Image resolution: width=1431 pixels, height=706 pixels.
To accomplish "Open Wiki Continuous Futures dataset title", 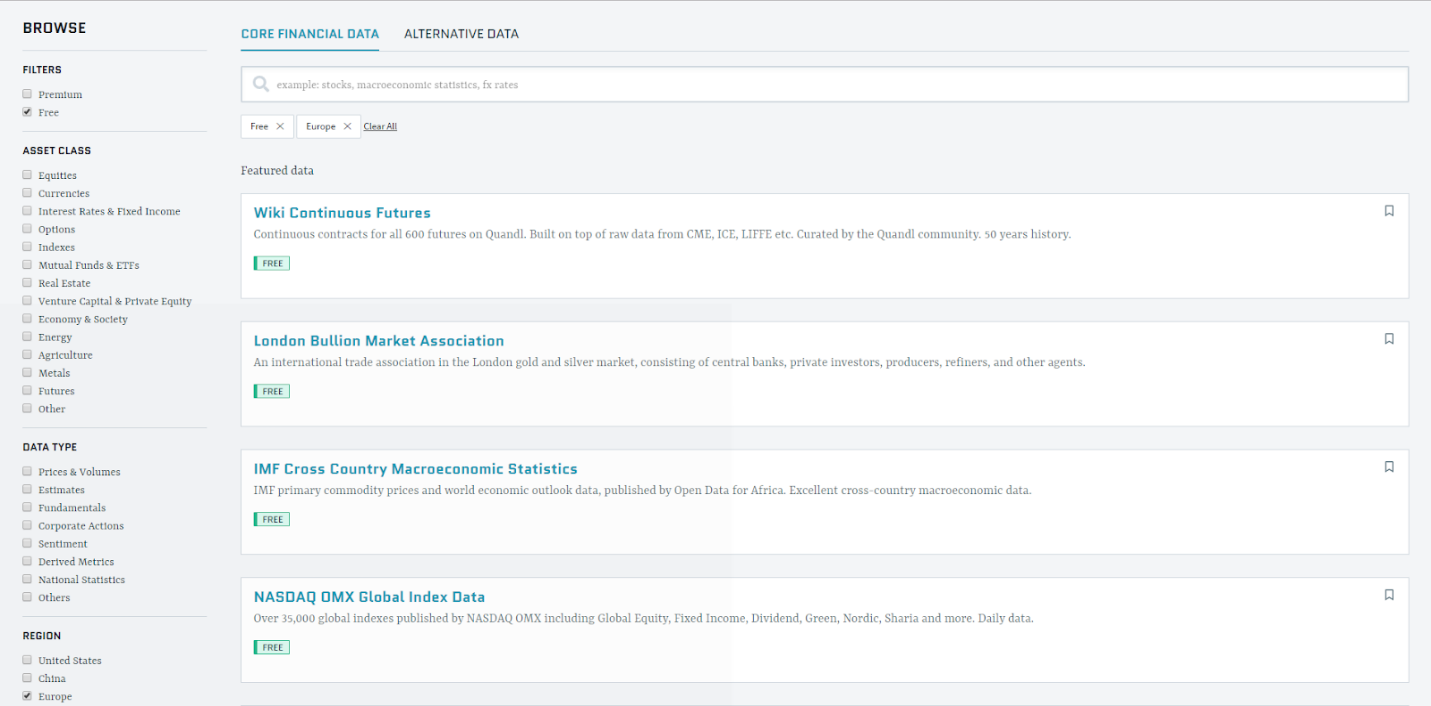I will coord(342,213).
